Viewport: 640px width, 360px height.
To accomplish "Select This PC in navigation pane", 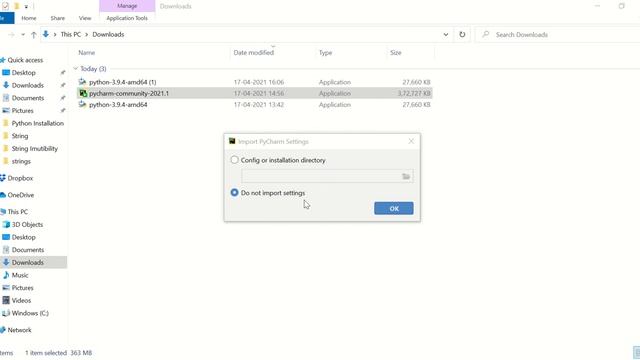I will tap(18, 212).
